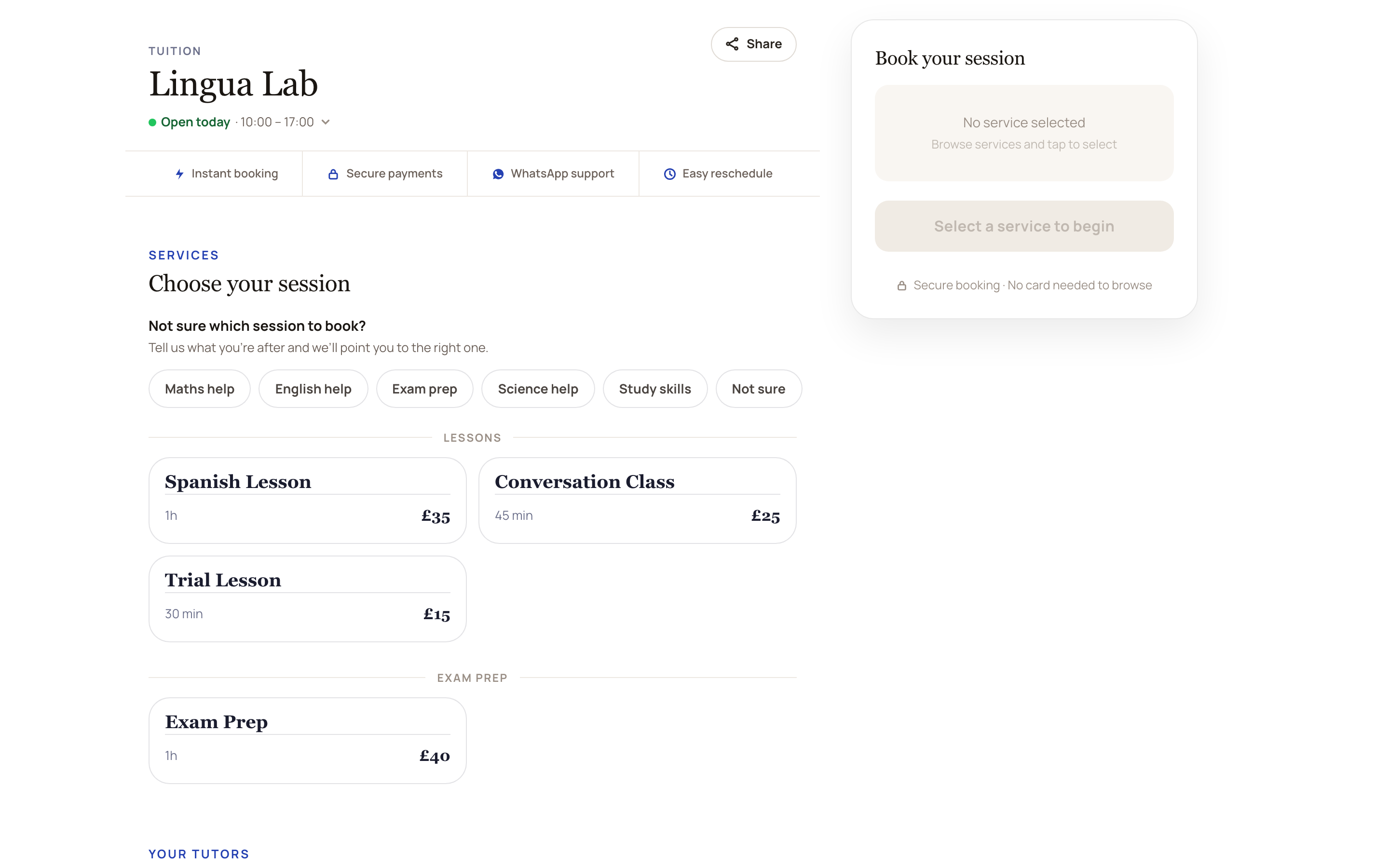
Task: Click the 30 min duration text
Action: pyautogui.click(x=184, y=614)
